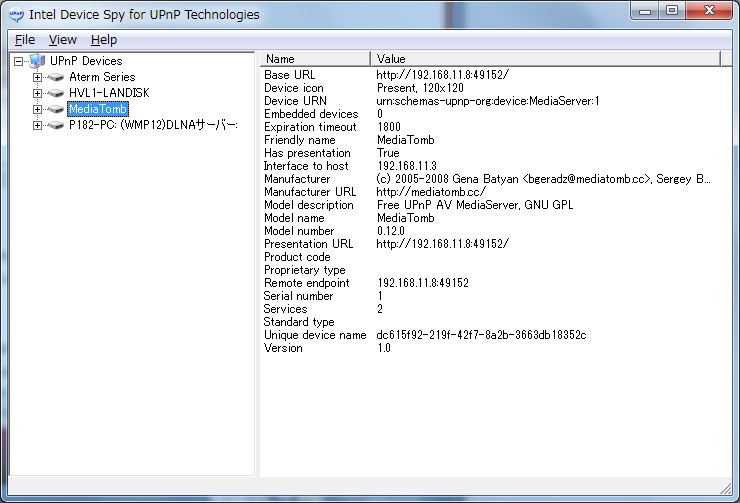Screen dimensions: 740x503
Task: Open the View menu
Action: (63, 40)
